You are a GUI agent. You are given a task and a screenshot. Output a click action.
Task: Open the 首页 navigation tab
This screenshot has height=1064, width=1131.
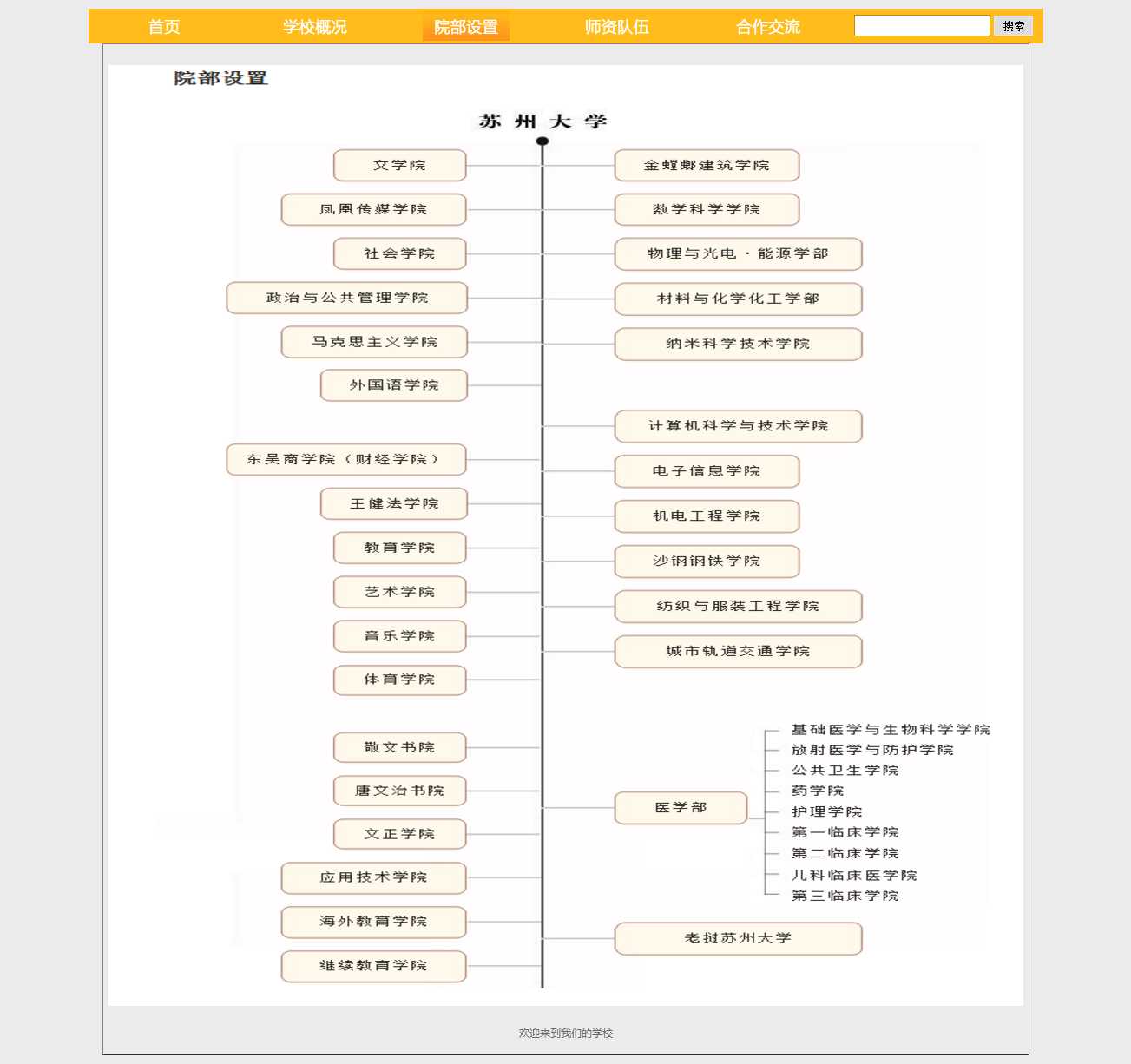coord(163,27)
